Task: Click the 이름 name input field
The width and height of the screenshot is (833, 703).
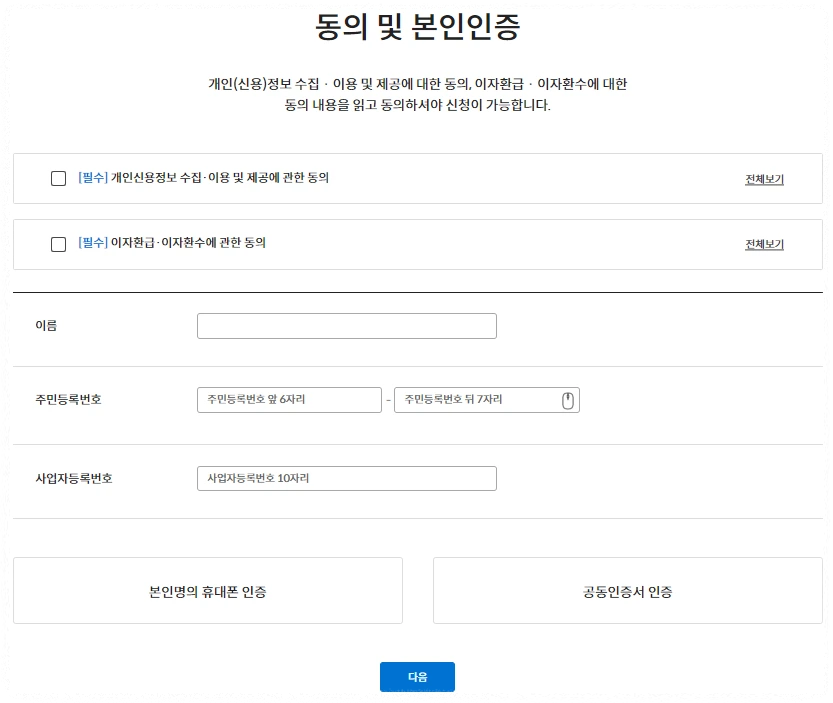Action: click(x=346, y=325)
